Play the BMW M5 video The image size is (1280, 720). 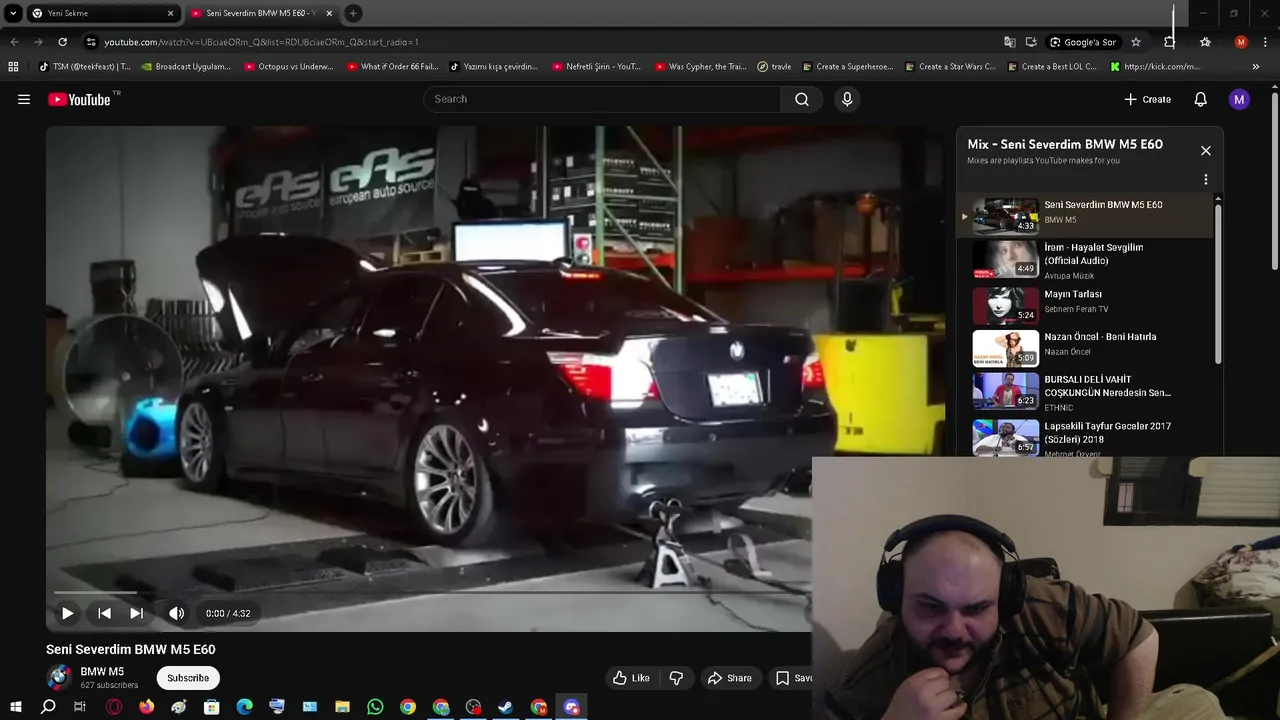click(67, 613)
